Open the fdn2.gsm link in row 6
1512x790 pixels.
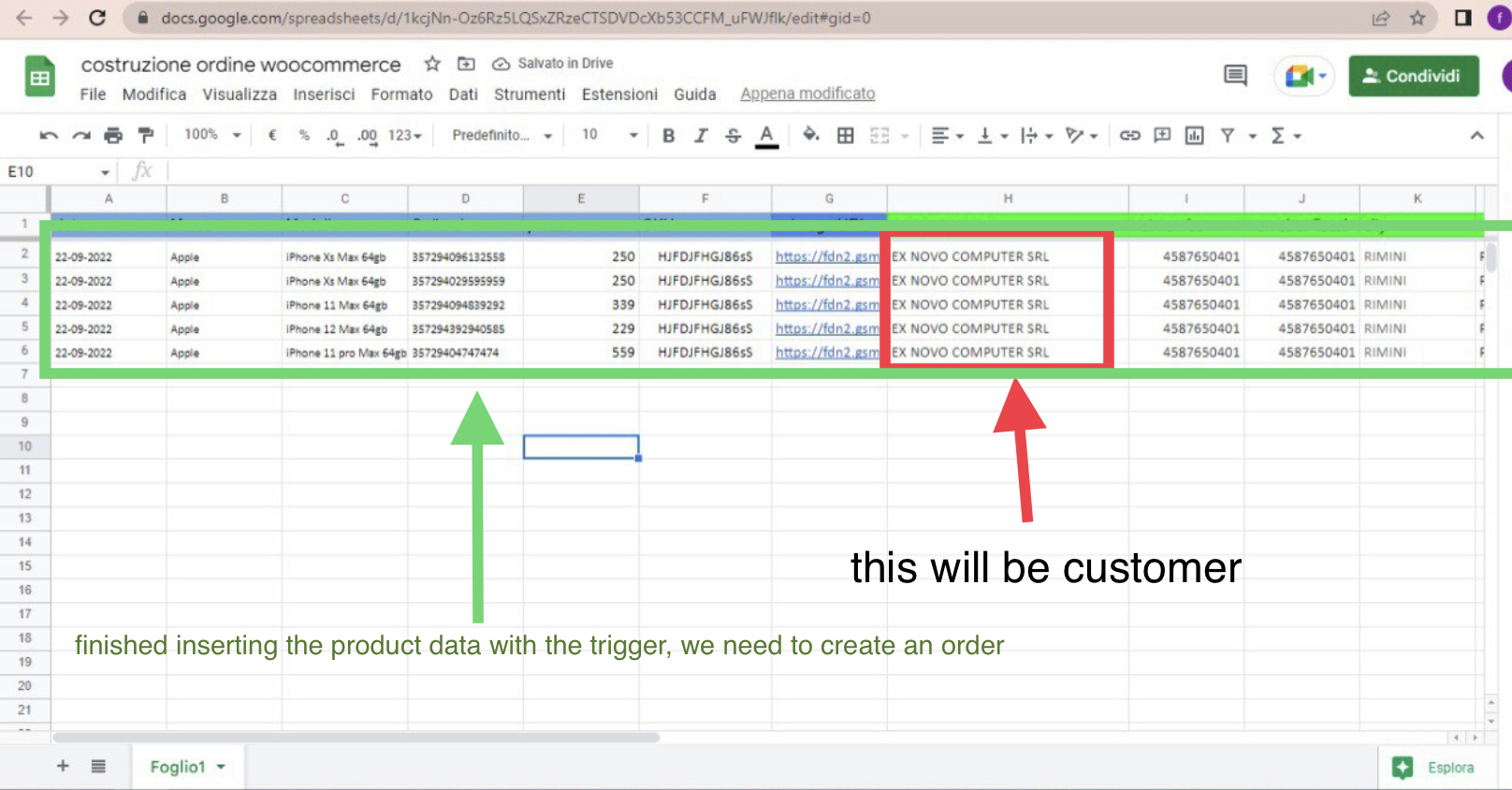pyautogui.click(x=827, y=353)
